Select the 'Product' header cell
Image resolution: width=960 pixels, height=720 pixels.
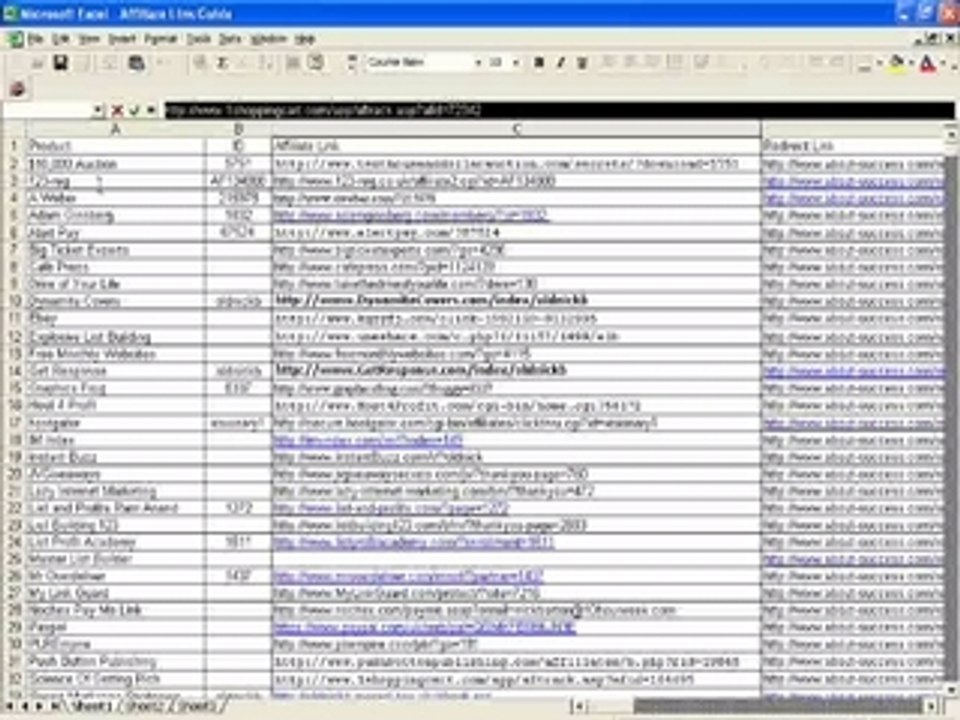[x=115, y=146]
